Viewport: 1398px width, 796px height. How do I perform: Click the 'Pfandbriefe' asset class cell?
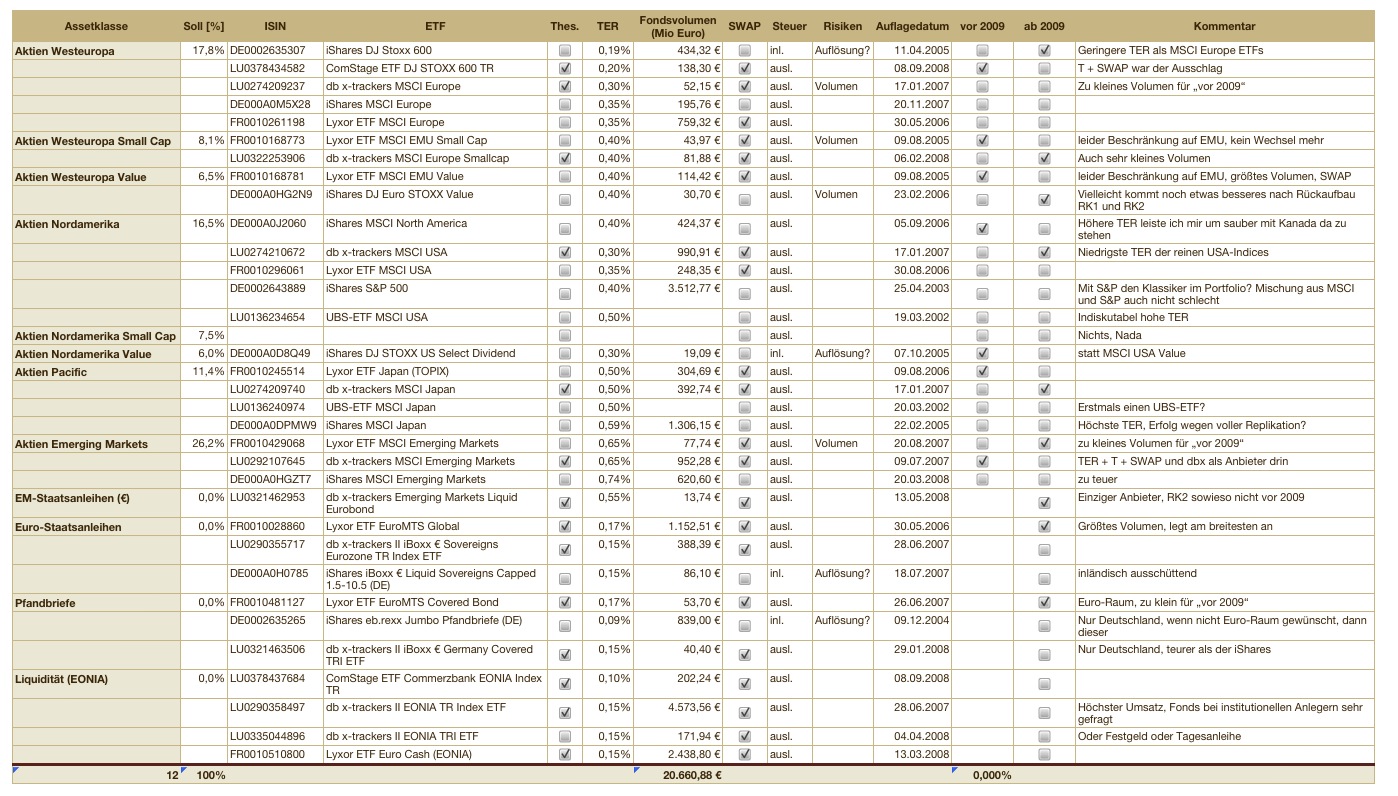pyautogui.click(x=95, y=602)
